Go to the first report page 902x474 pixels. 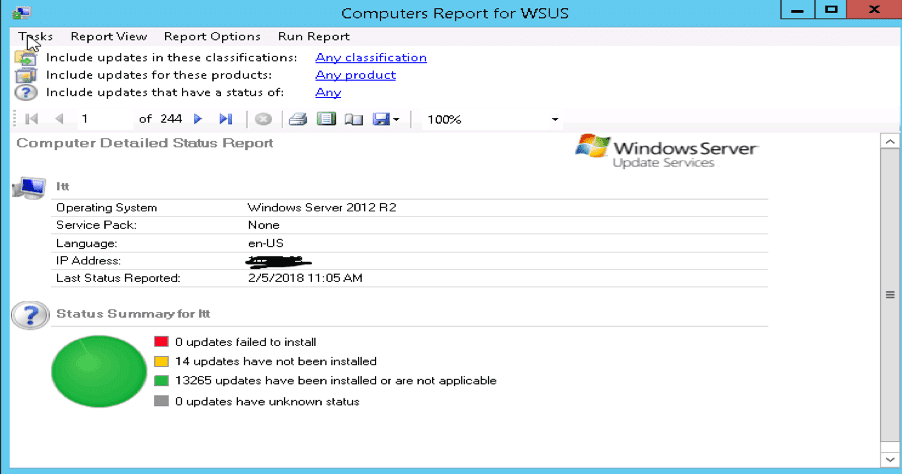pyautogui.click(x=31, y=119)
